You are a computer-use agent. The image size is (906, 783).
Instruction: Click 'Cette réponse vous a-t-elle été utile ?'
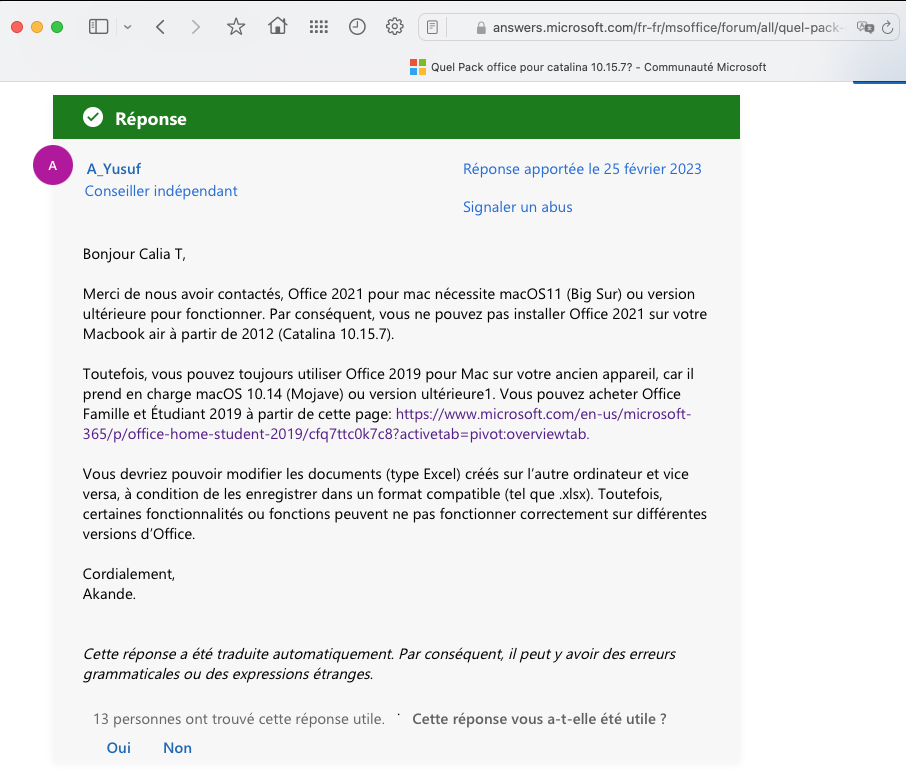coord(539,719)
